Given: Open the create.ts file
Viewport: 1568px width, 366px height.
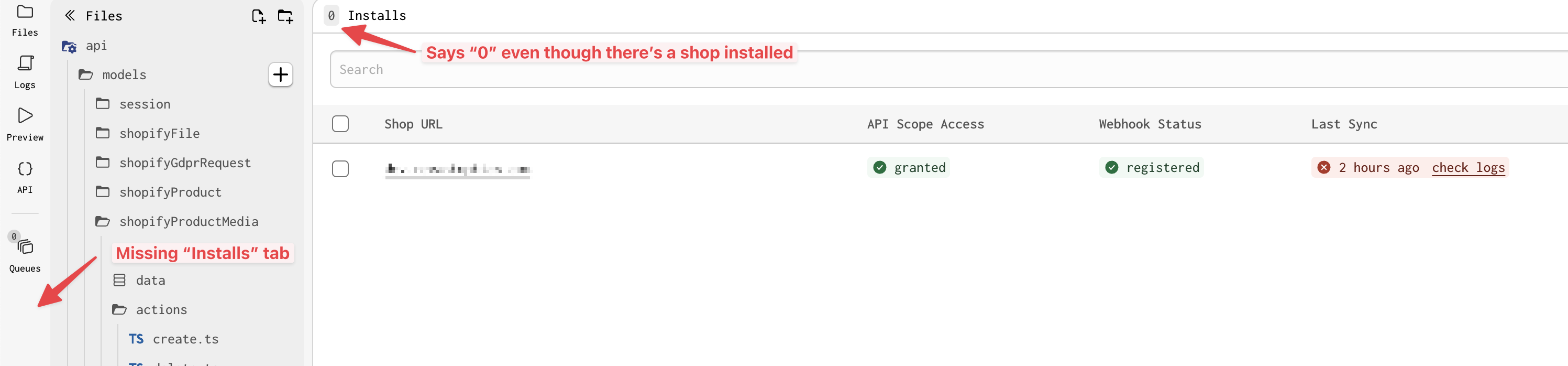Looking at the screenshot, I should 185,339.
